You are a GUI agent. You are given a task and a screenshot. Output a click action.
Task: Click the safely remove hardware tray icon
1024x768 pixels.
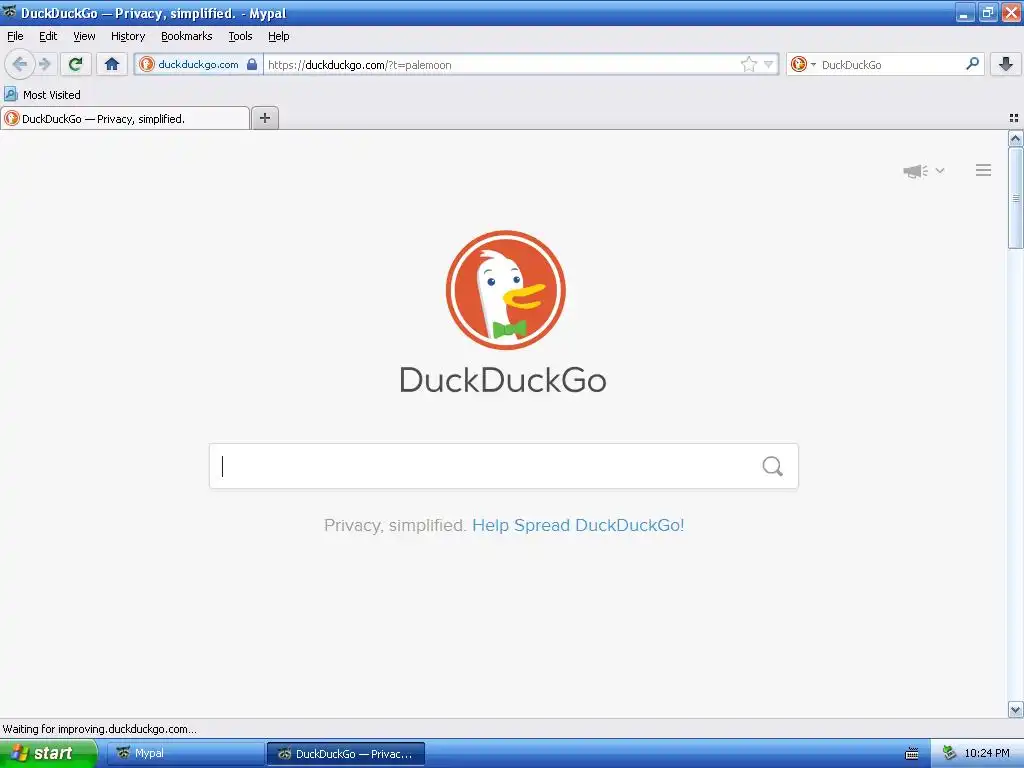(x=949, y=753)
